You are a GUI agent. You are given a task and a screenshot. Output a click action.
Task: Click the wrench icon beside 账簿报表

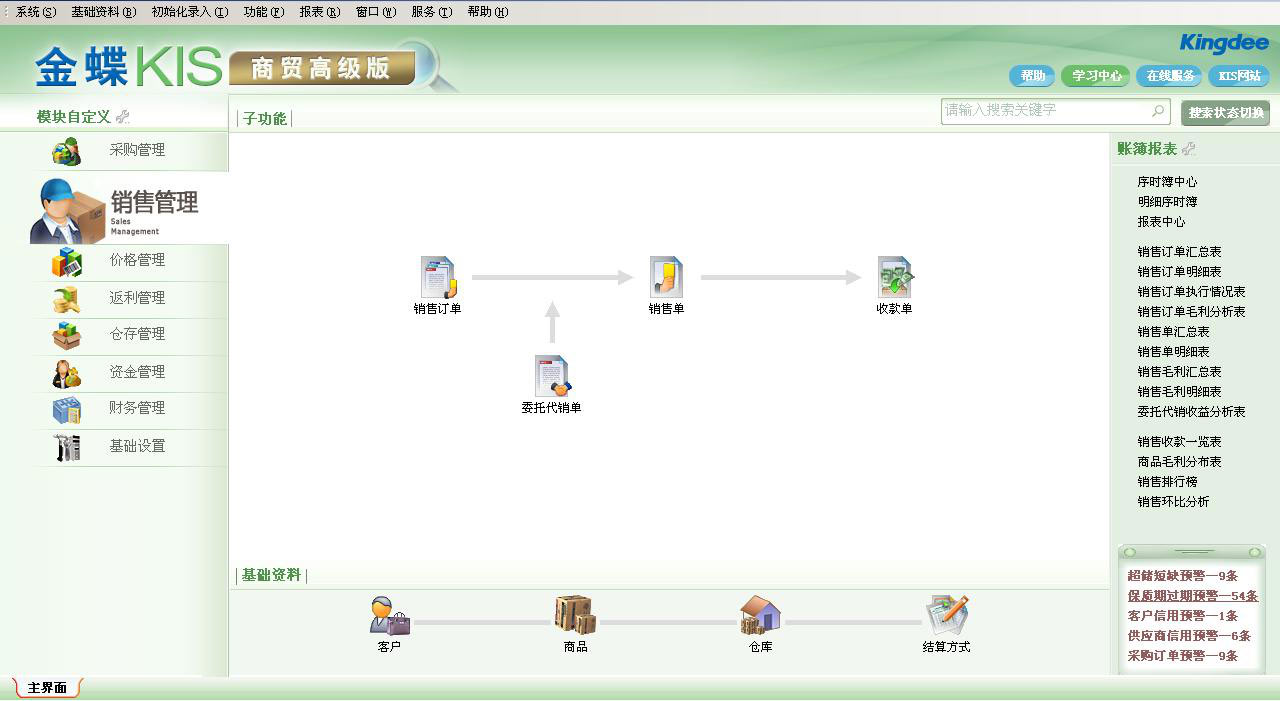click(1188, 149)
